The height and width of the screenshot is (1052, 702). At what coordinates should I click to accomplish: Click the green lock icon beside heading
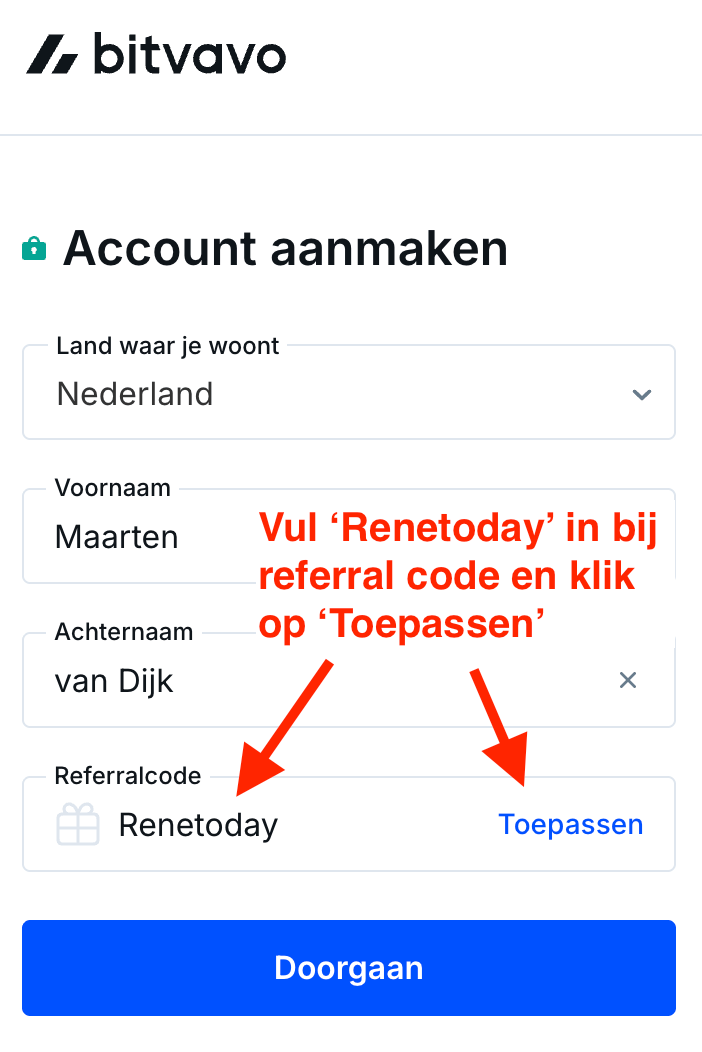coord(34,247)
